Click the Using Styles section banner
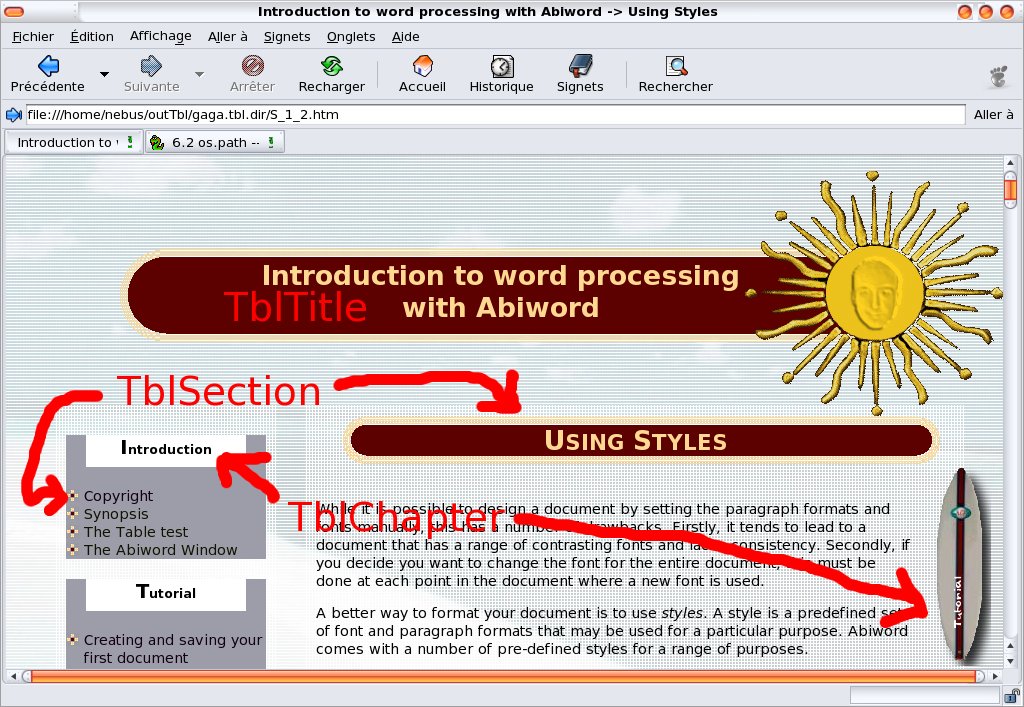Image resolution: width=1024 pixels, height=707 pixels. (641, 441)
